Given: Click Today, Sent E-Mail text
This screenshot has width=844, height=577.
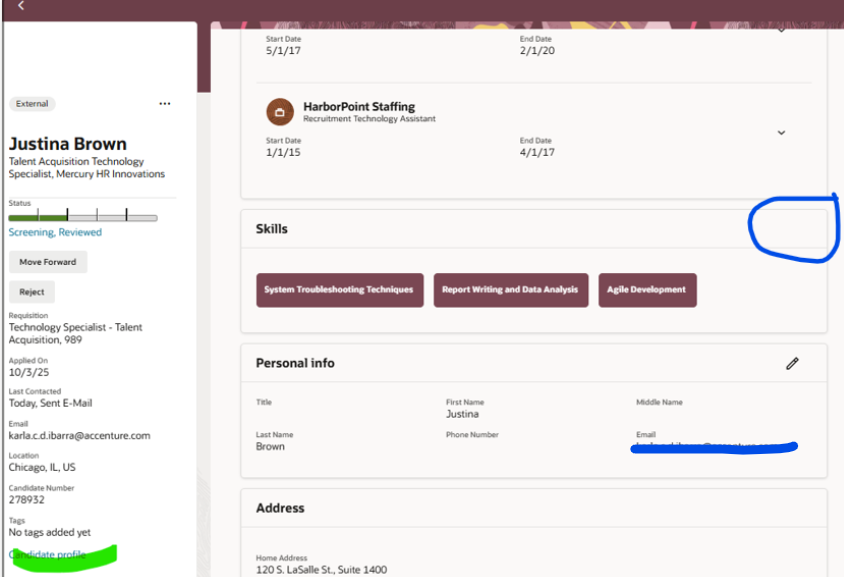Looking at the screenshot, I should tap(50, 403).
